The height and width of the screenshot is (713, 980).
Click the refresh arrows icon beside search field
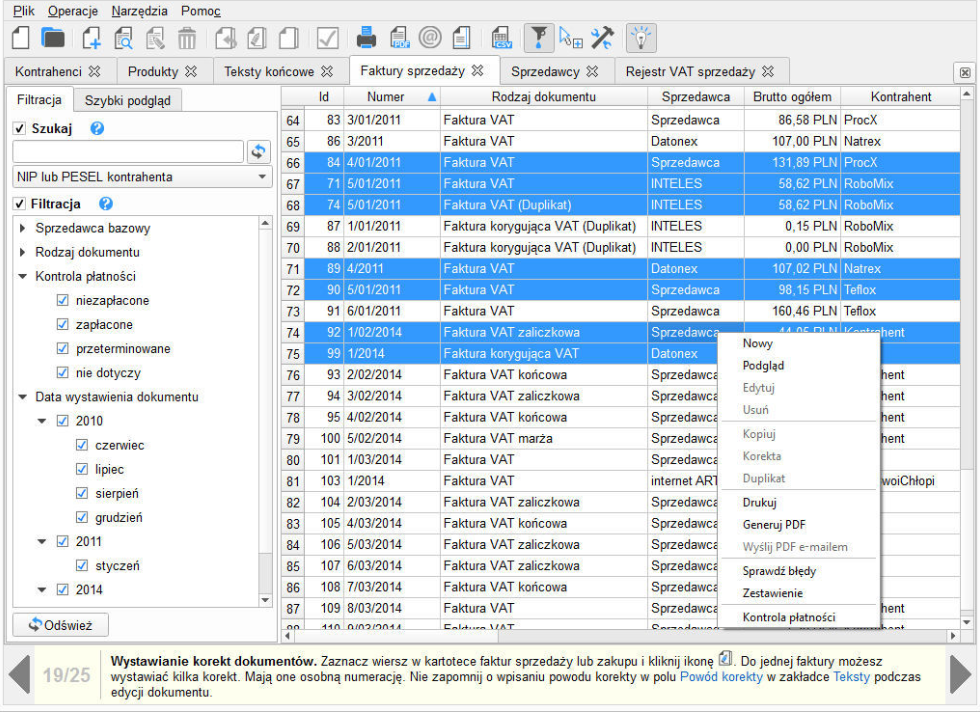click(x=259, y=151)
